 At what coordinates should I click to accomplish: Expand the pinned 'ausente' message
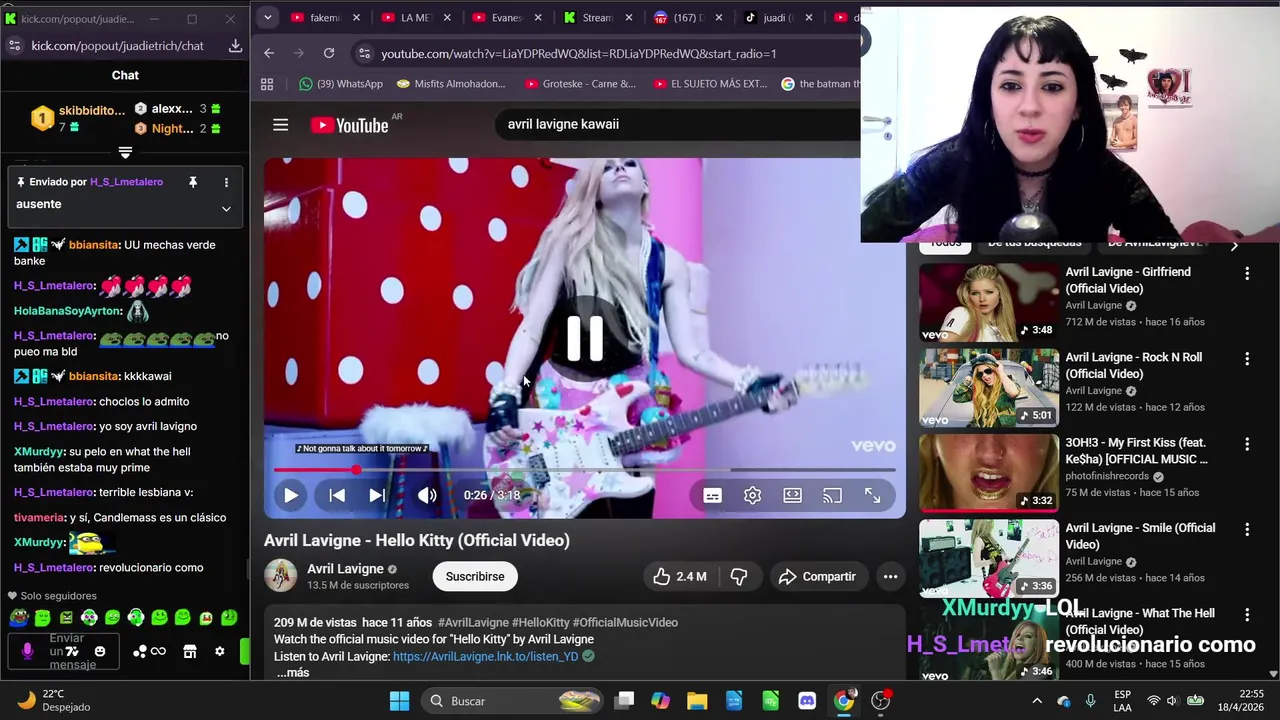coord(226,209)
